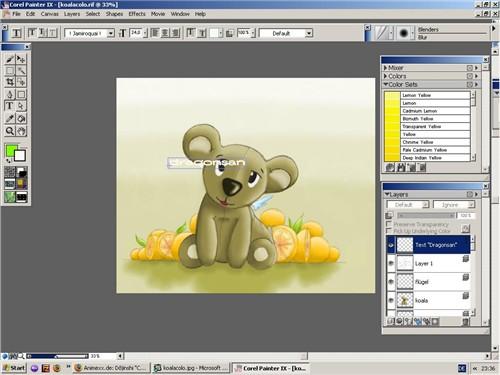
Task: Click the text opacity 100% field
Action: (244, 33)
